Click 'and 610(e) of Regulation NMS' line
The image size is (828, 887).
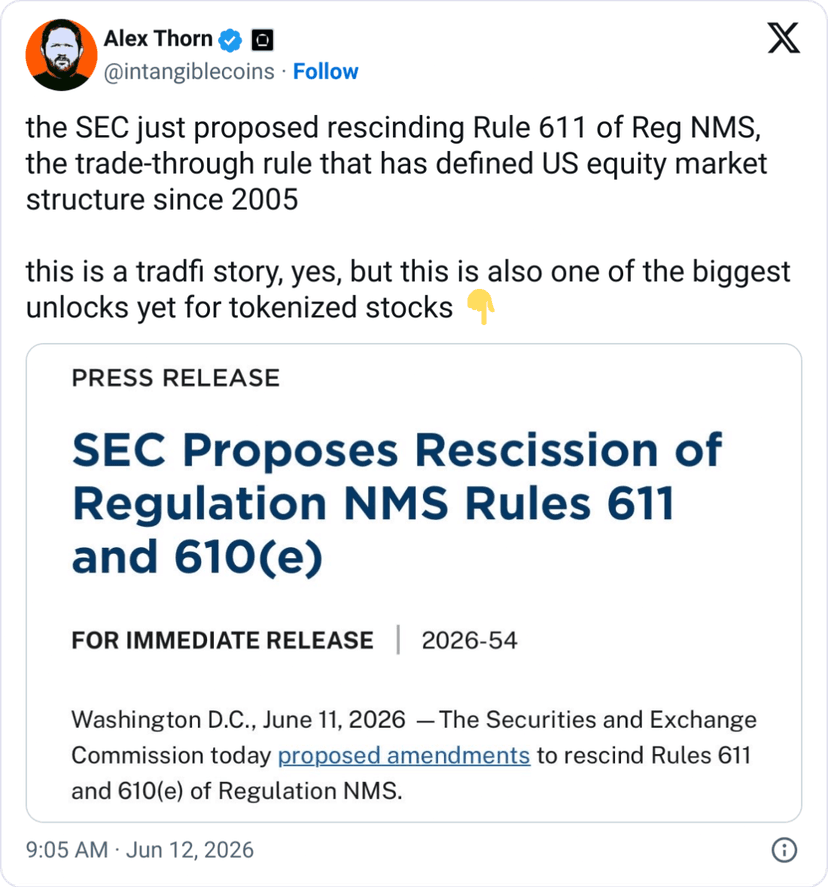click(x=237, y=791)
